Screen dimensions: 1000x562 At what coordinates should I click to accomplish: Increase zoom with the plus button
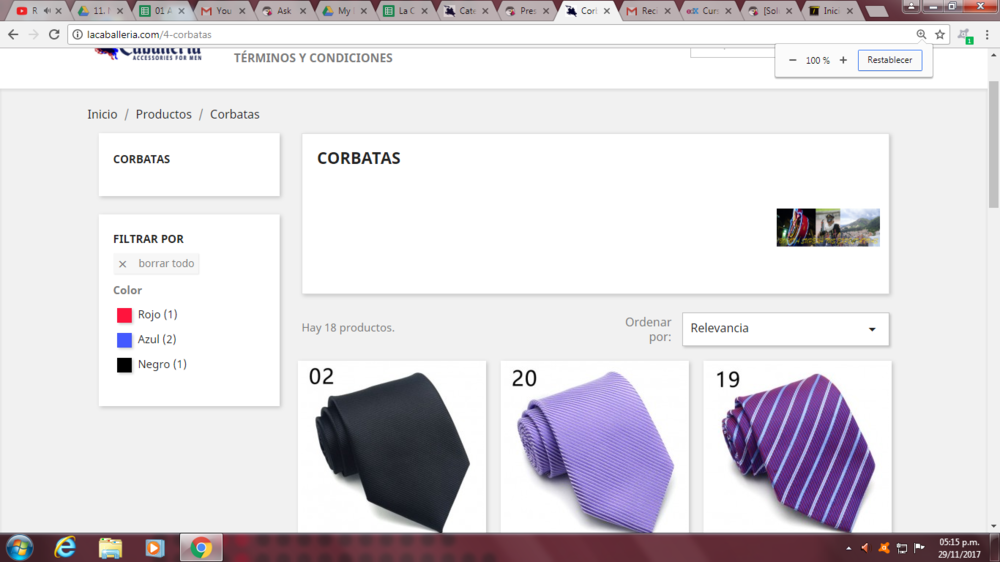(843, 60)
